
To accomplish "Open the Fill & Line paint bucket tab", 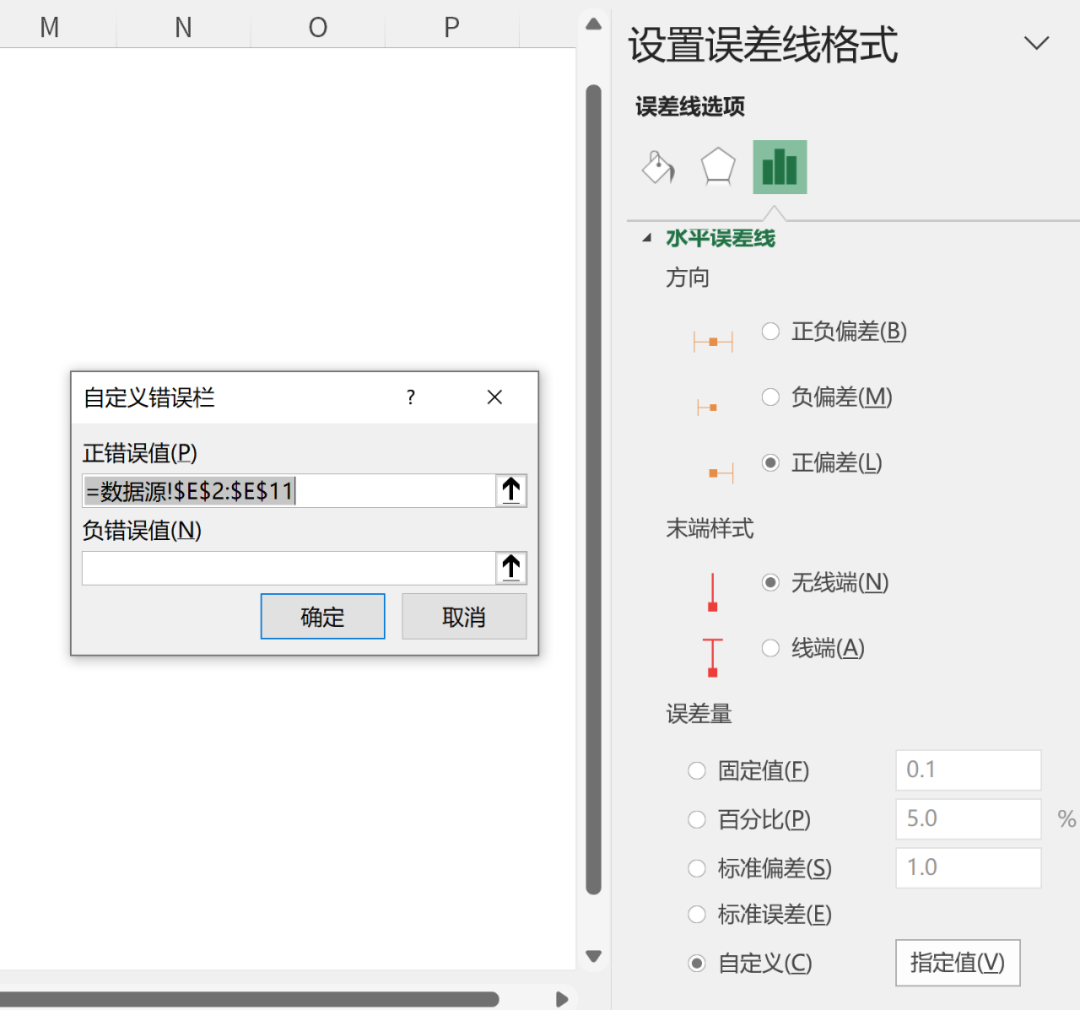I will [658, 167].
